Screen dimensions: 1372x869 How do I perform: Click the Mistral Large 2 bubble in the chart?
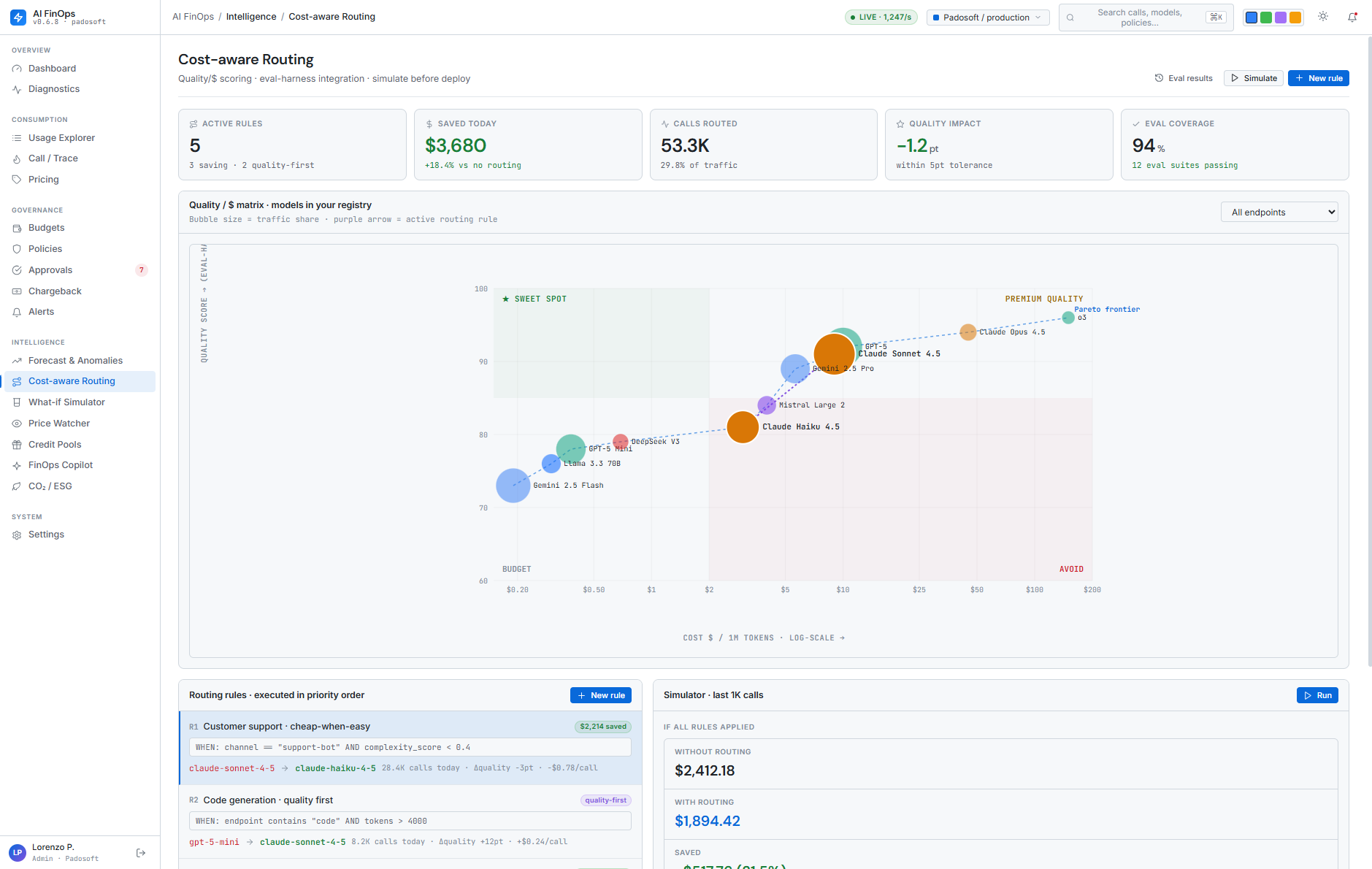pyautogui.click(x=767, y=405)
